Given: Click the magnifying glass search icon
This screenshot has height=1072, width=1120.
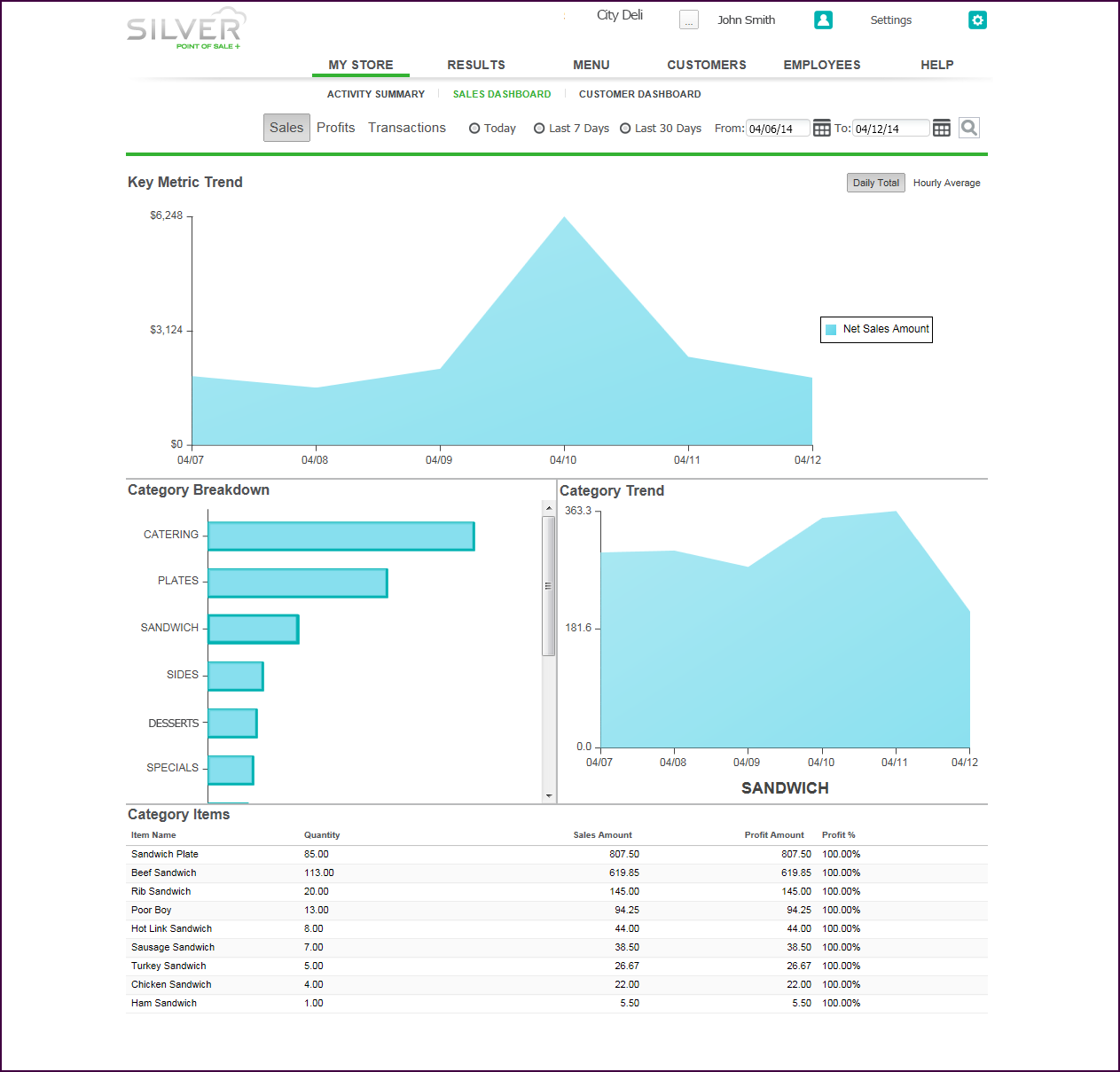Looking at the screenshot, I should point(969,128).
